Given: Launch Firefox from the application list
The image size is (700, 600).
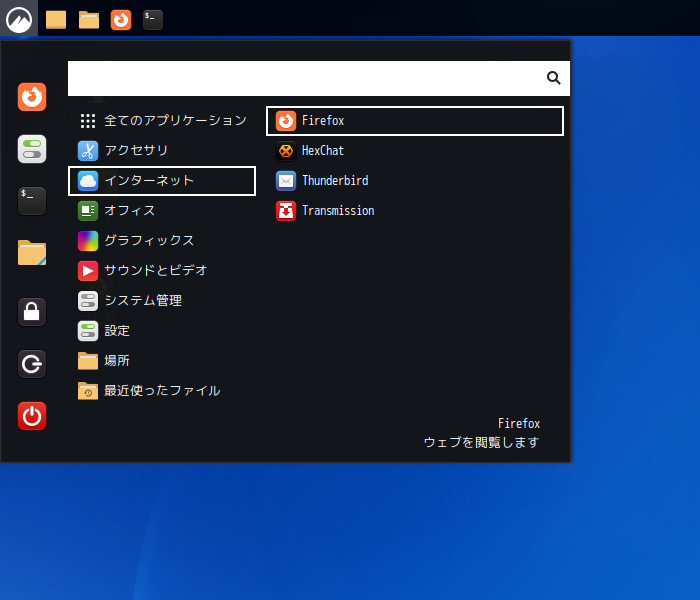Looking at the screenshot, I should 415,121.
